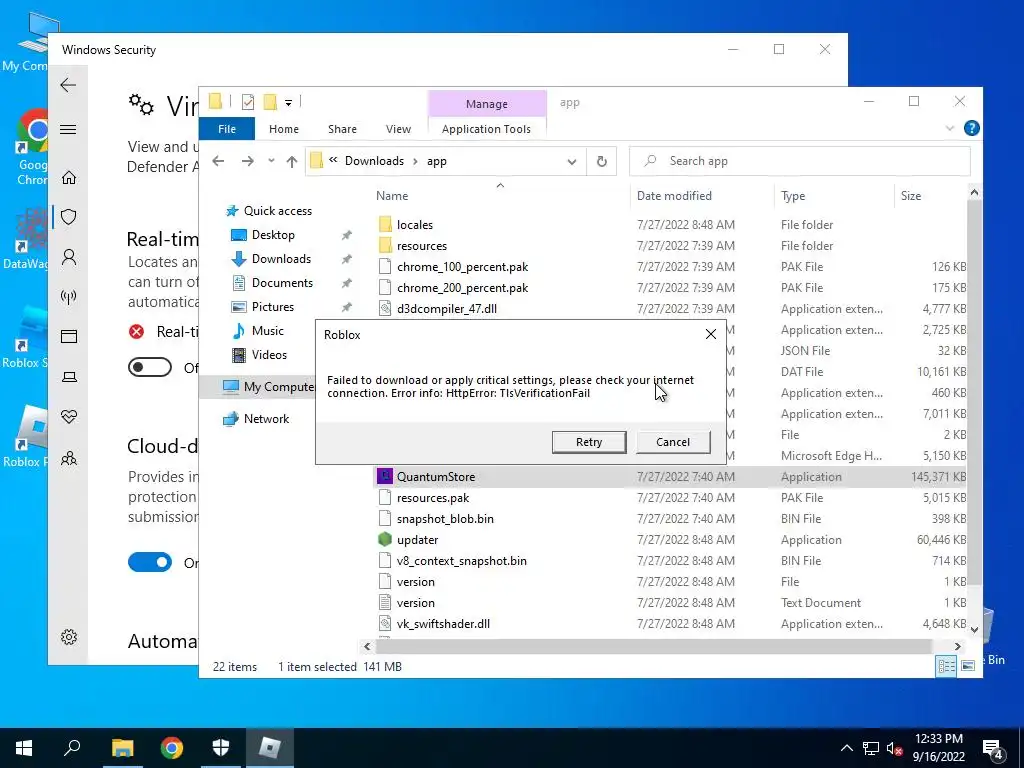Open the View ribbon tab

click(398, 129)
